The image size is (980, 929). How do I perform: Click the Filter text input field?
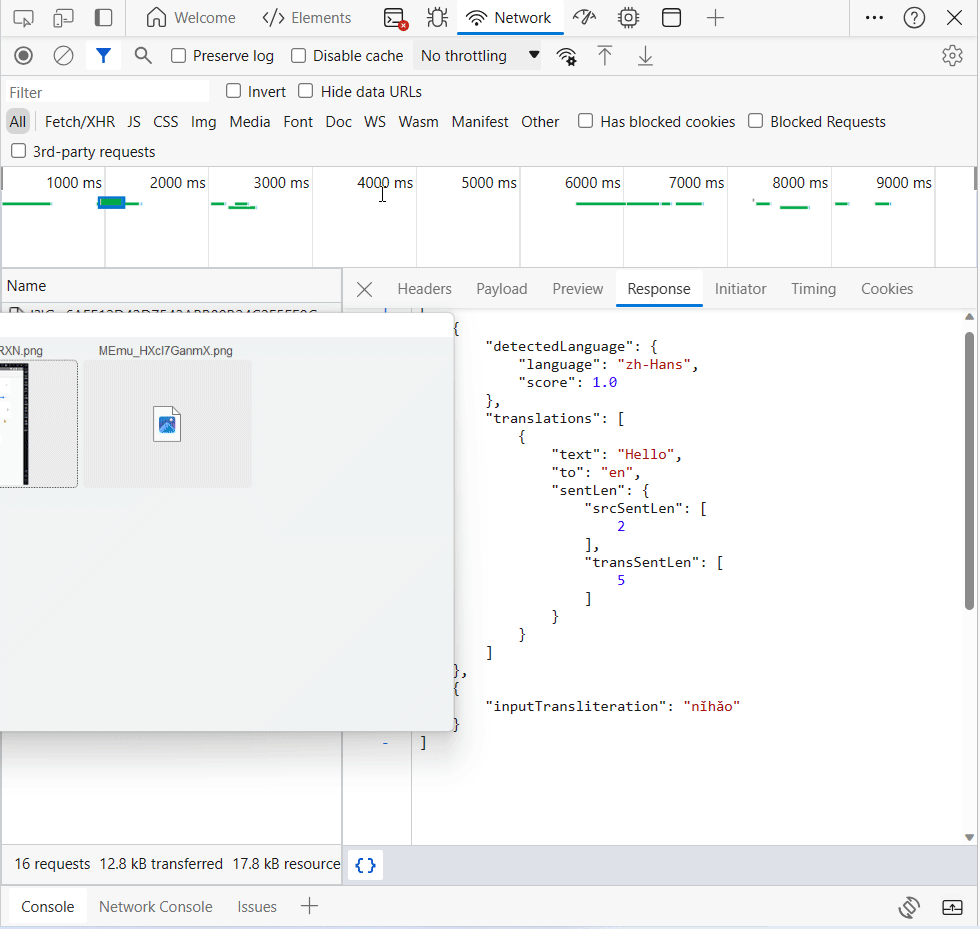tap(108, 92)
